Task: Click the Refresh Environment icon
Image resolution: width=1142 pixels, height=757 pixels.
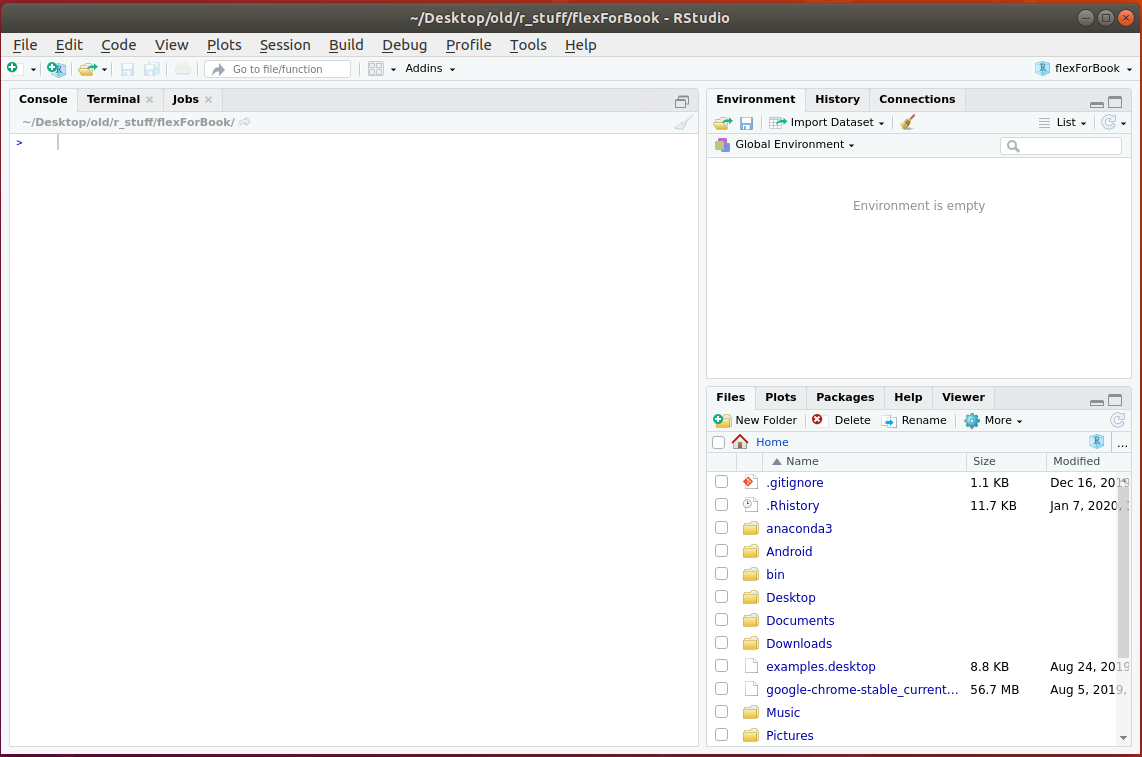Action: click(1108, 122)
